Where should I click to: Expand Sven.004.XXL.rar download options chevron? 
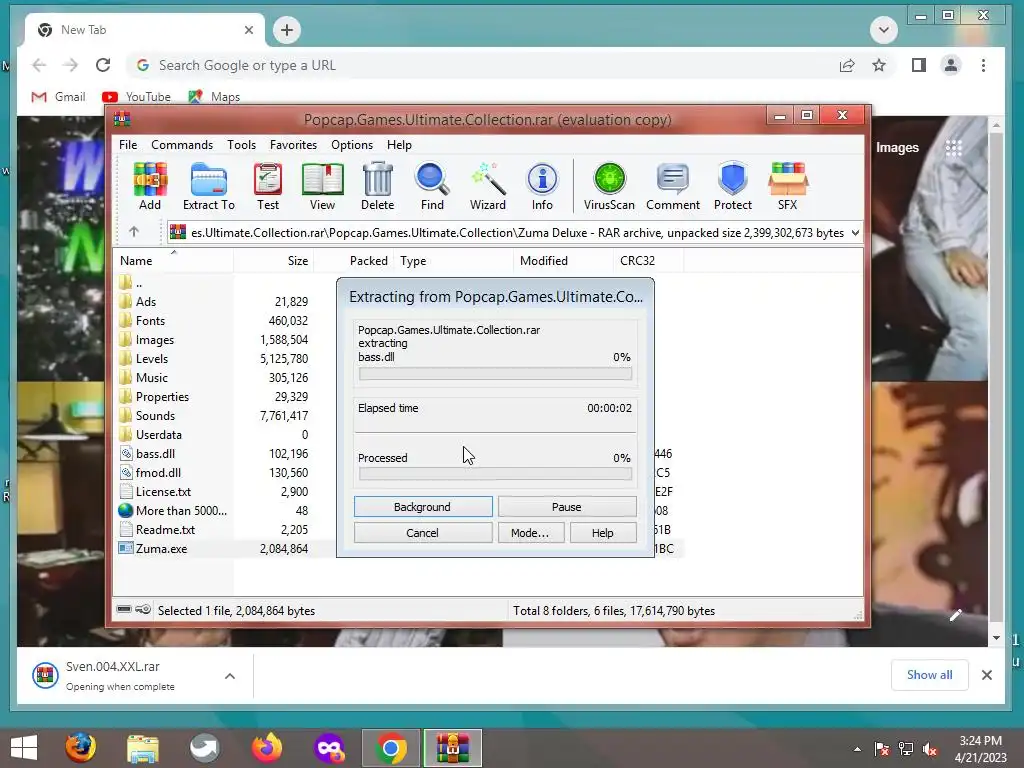coord(230,676)
